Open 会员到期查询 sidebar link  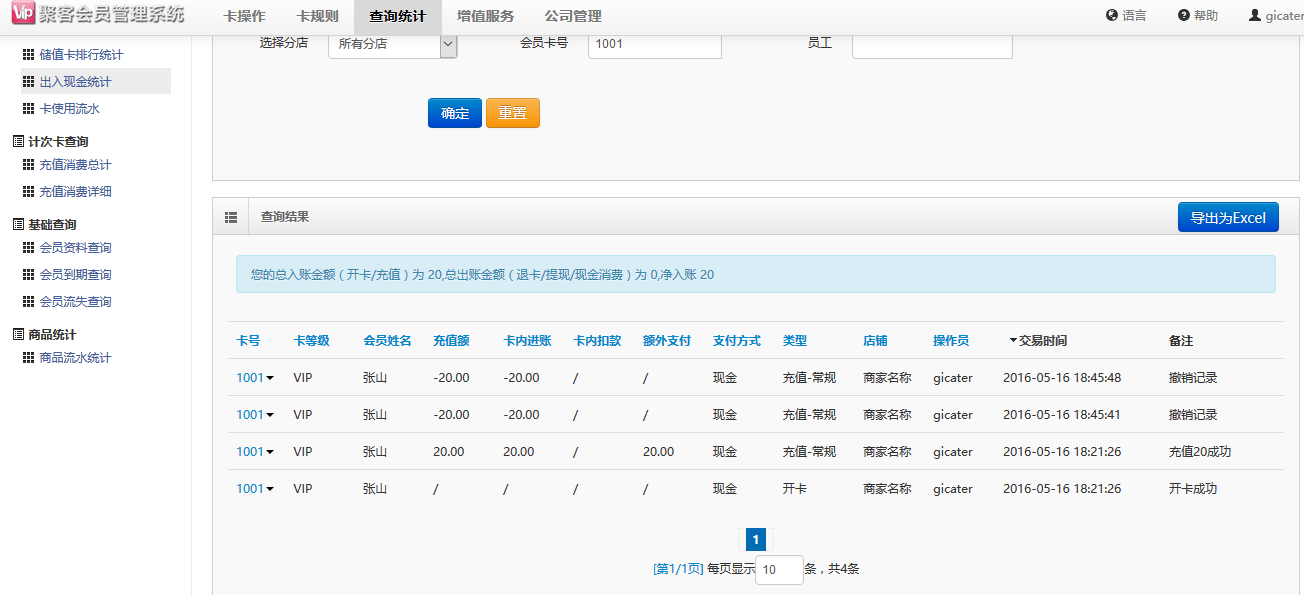pos(75,275)
